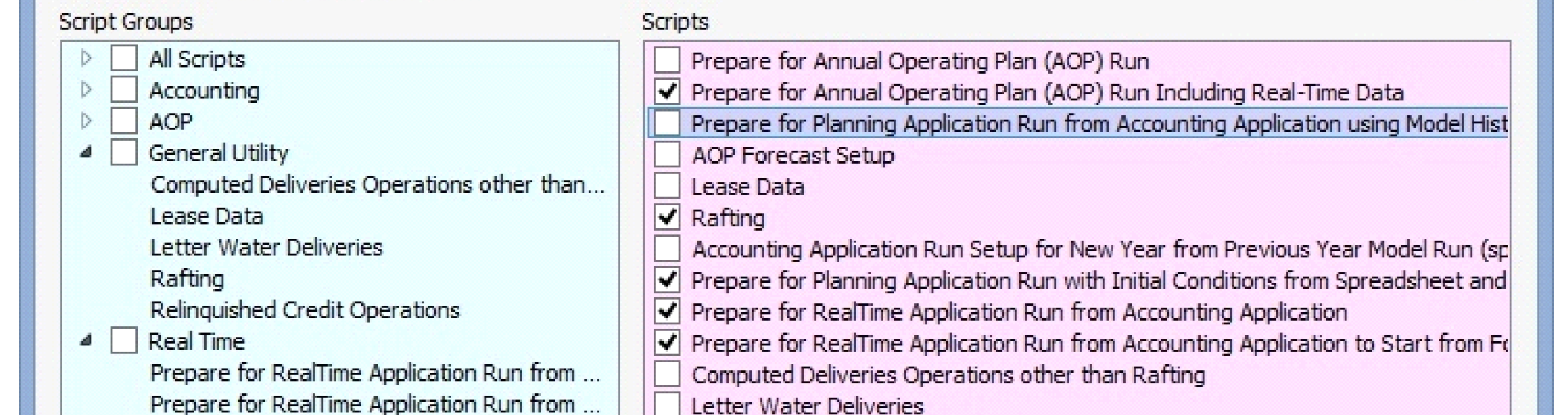Screen dimensions: 1568x415
Task: Uncheck AOP Run Including Real-Time Data
Action: (x=667, y=92)
